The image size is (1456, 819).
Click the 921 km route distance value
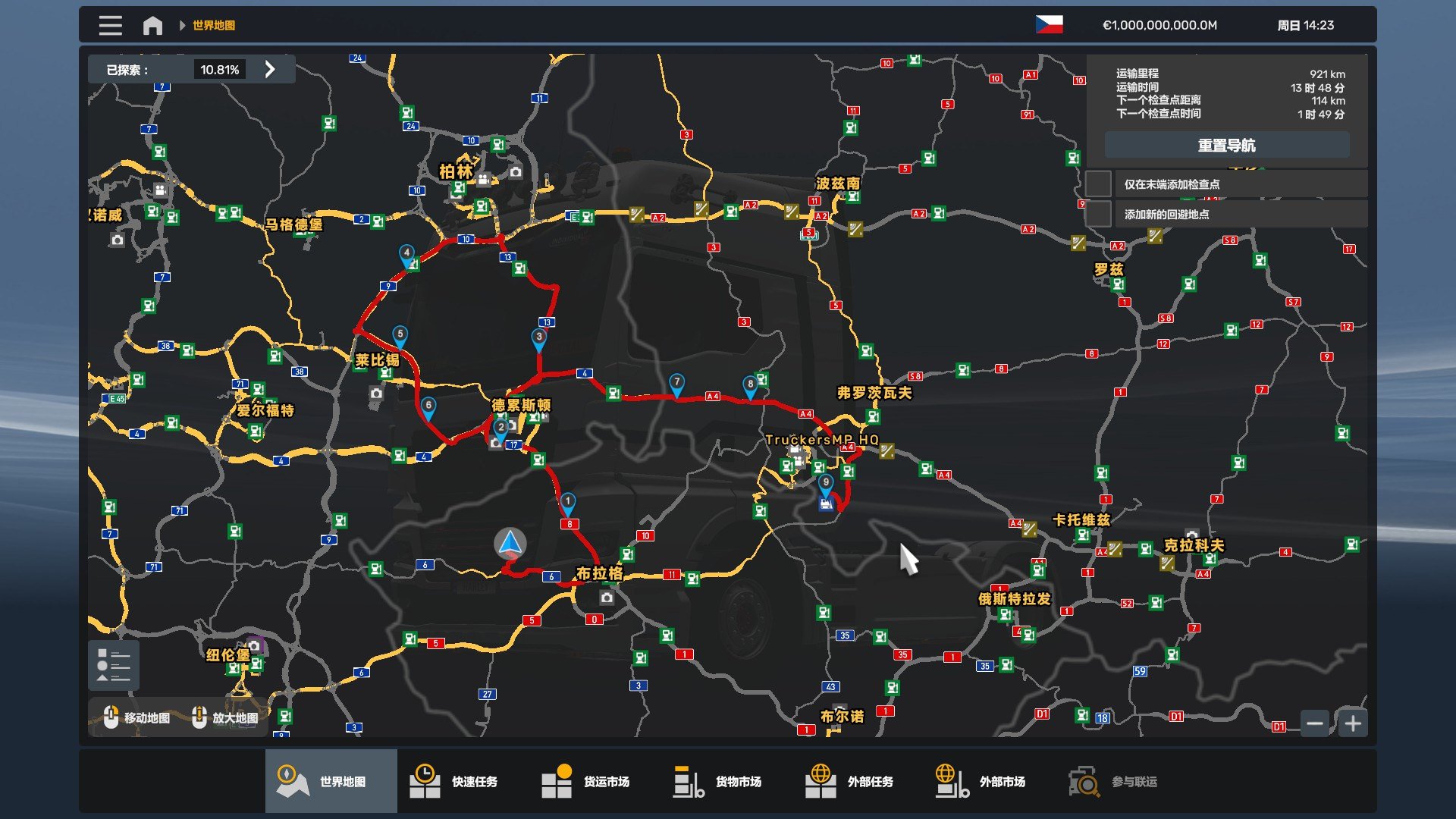pyautogui.click(x=1327, y=74)
